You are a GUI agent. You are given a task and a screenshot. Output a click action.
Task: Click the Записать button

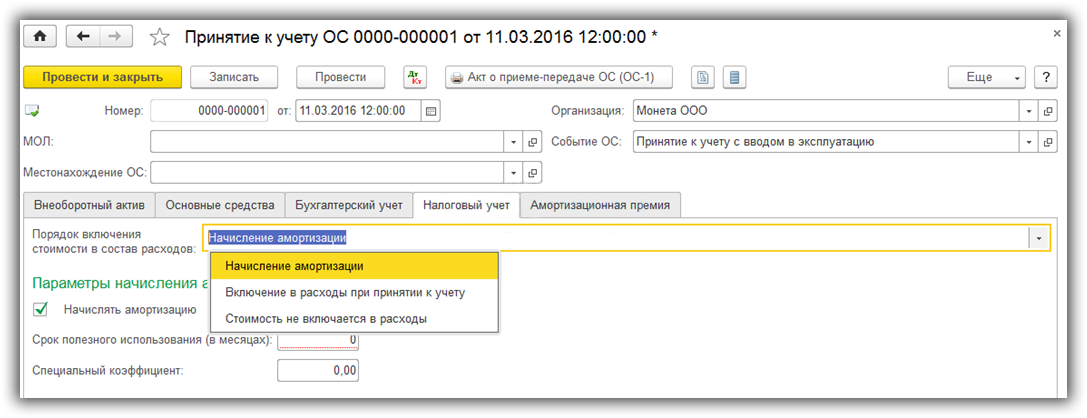[234, 77]
